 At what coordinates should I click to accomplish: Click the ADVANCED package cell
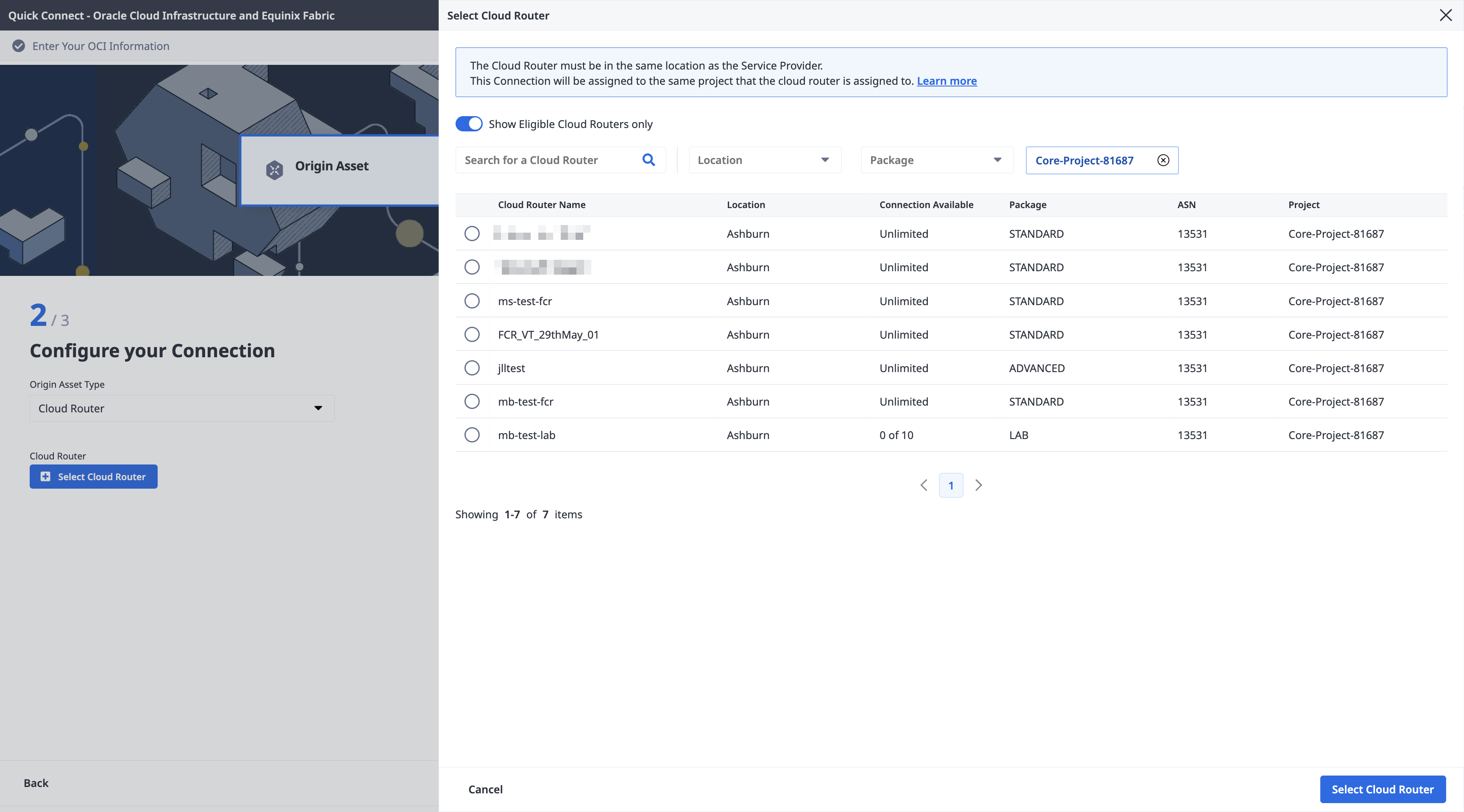pyautogui.click(x=1037, y=368)
